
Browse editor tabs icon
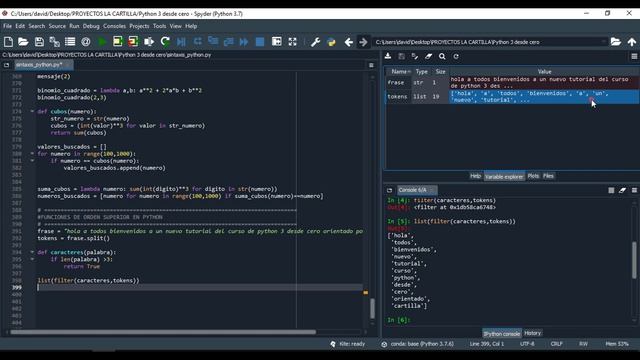tap(6, 65)
